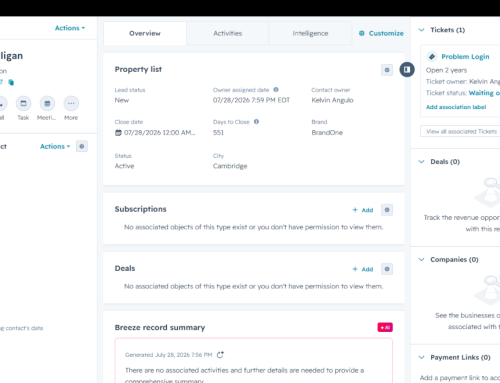Click the City value Cambridge

230,166
